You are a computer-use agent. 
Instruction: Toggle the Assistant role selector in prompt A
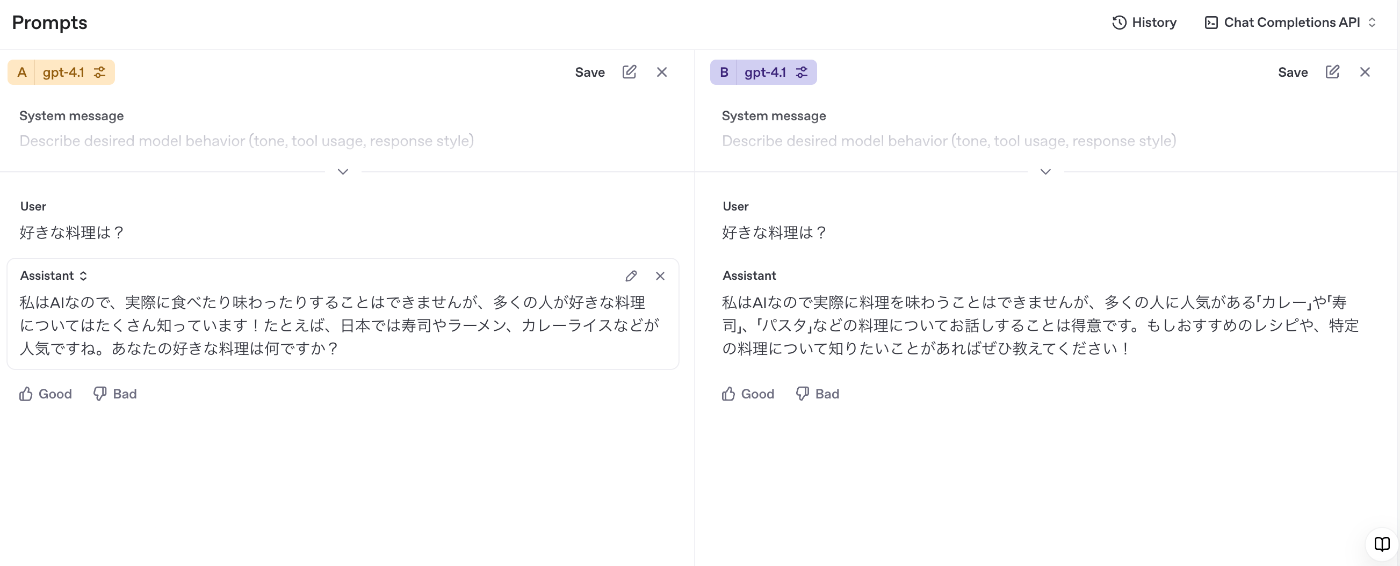pos(54,276)
